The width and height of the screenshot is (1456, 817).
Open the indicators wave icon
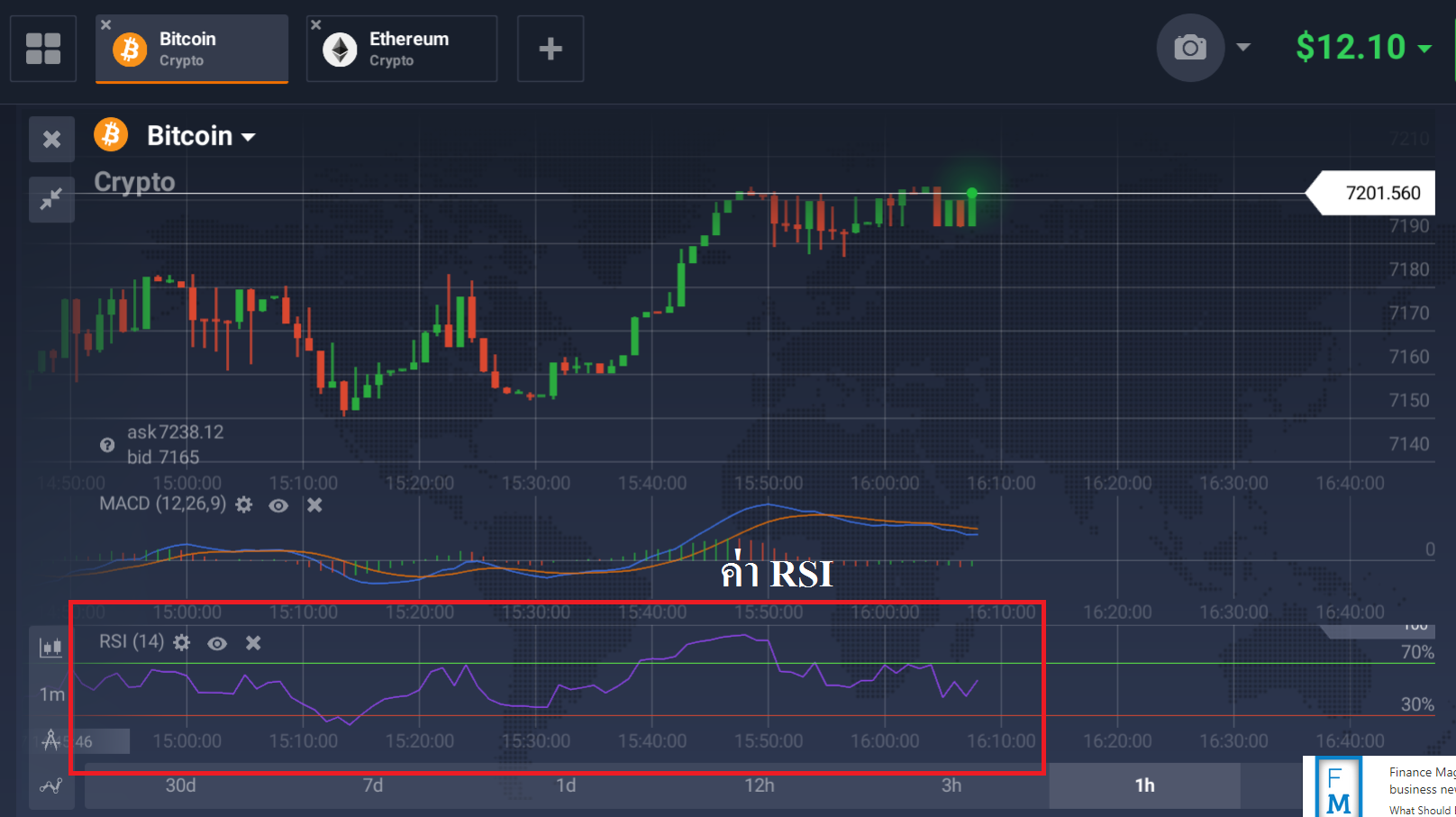[x=51, y=786]
